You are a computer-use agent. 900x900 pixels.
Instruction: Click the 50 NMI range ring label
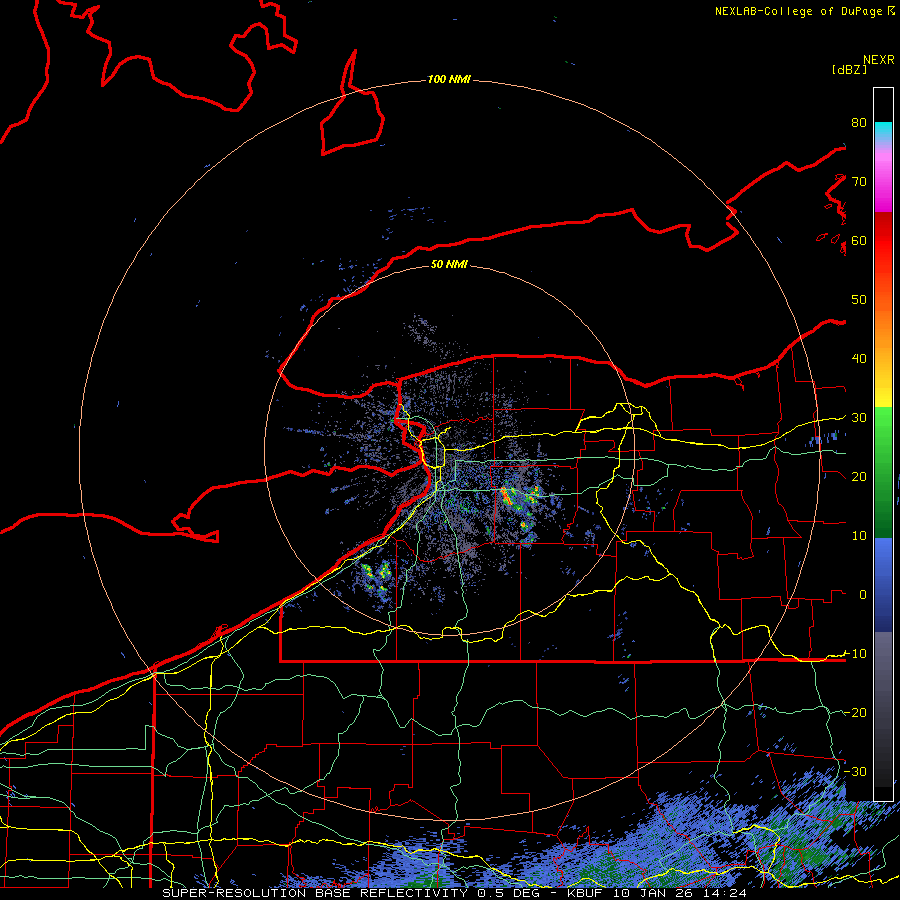pos(449,264)
